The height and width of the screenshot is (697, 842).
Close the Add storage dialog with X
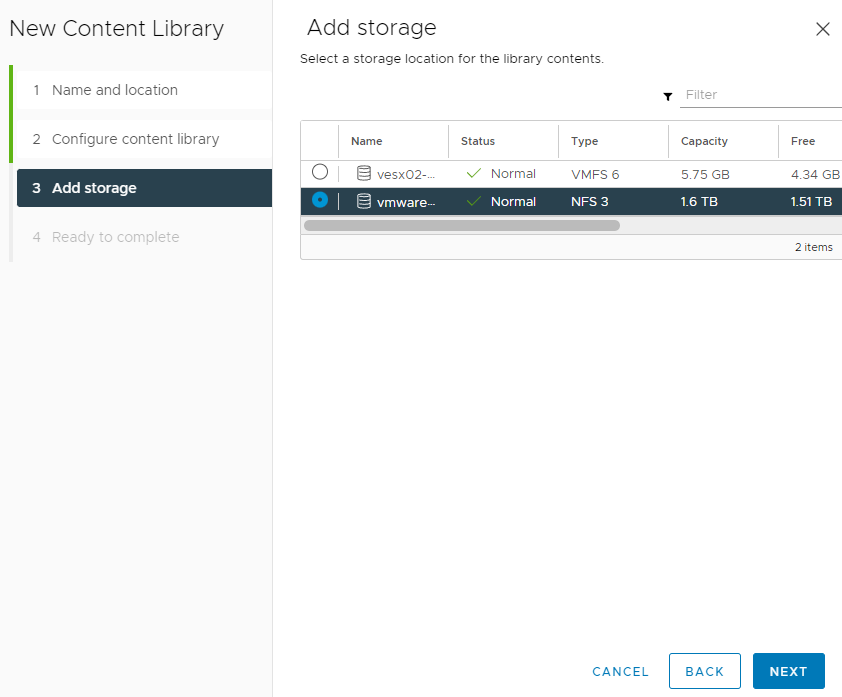click(823, 29)
